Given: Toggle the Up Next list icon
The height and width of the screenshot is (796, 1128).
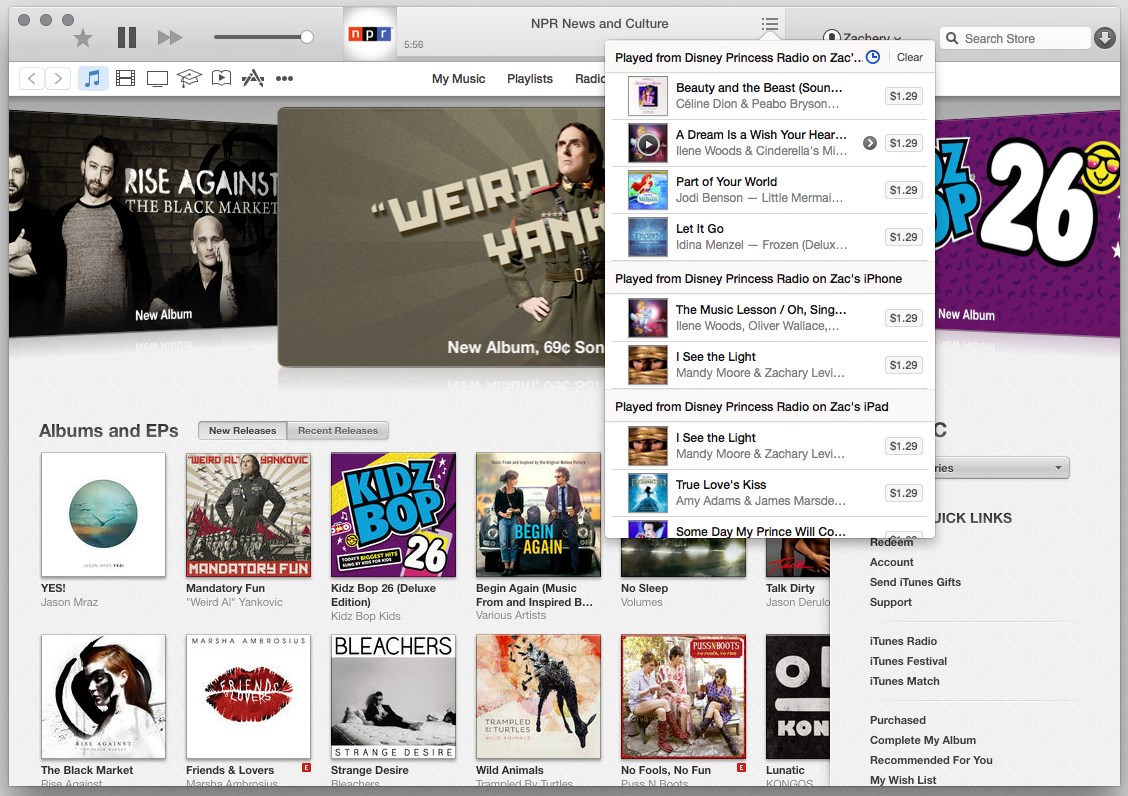Looking at the screenshot, I should [770, 24].
